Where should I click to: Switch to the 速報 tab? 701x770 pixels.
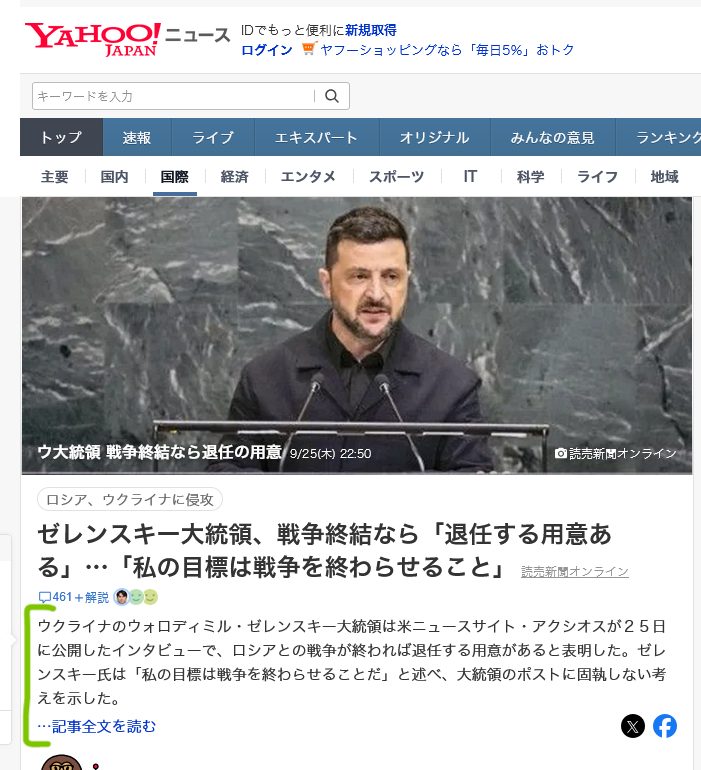click(x=137, y=137)
